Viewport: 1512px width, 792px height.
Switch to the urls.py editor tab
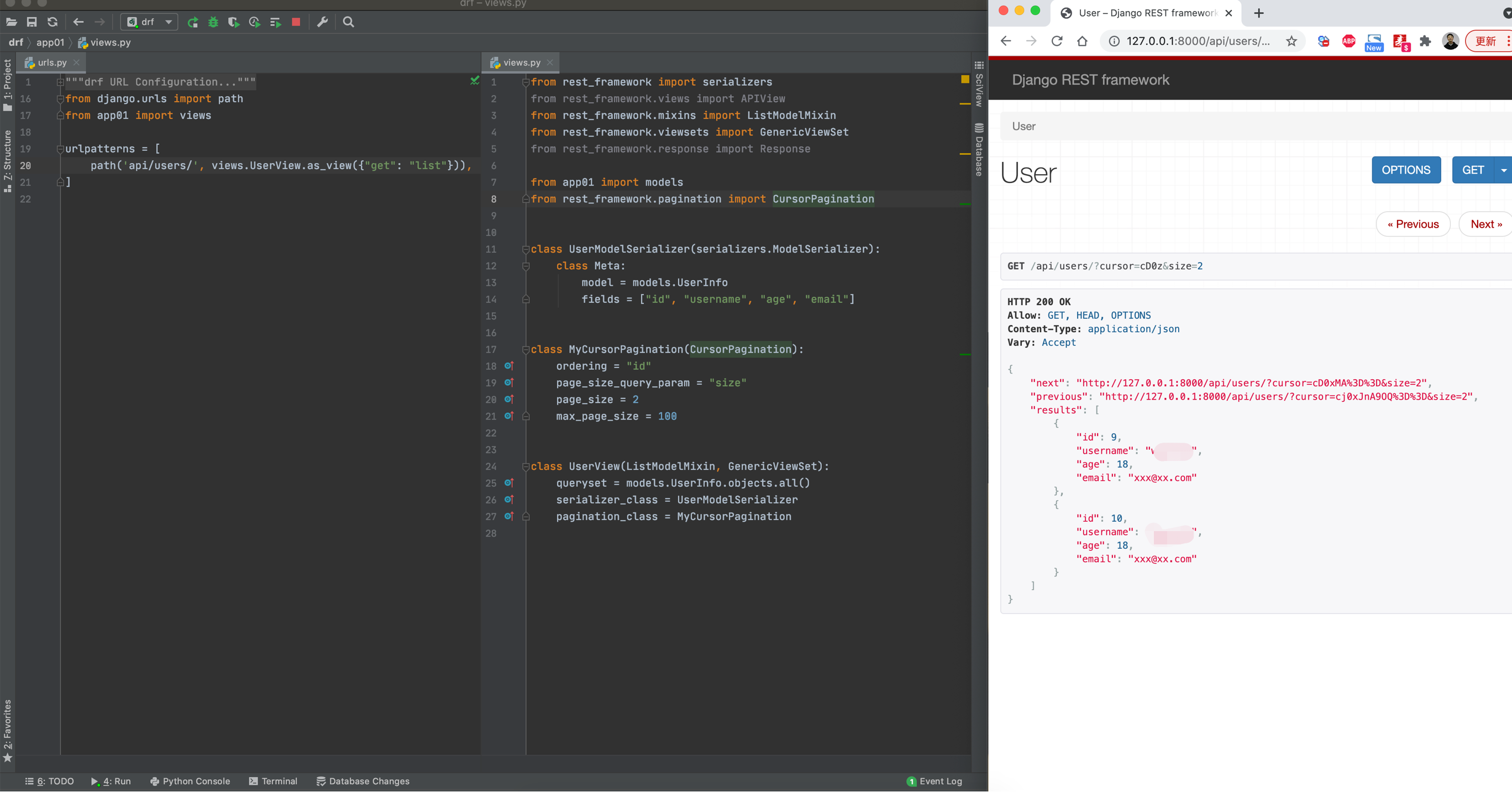coord(51,62)
